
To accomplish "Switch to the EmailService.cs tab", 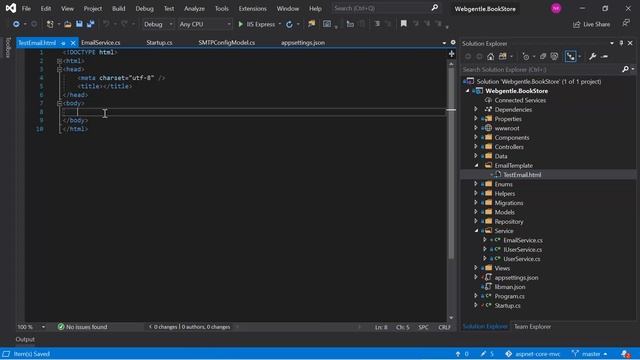I will (100, 43).
